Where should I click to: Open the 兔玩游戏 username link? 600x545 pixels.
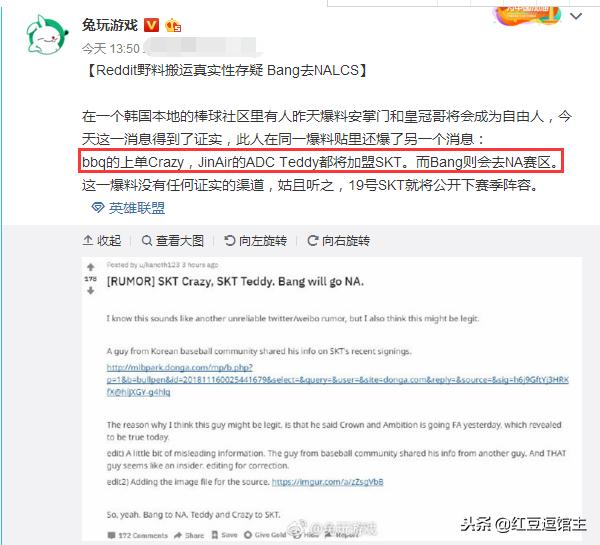[110, 25]
